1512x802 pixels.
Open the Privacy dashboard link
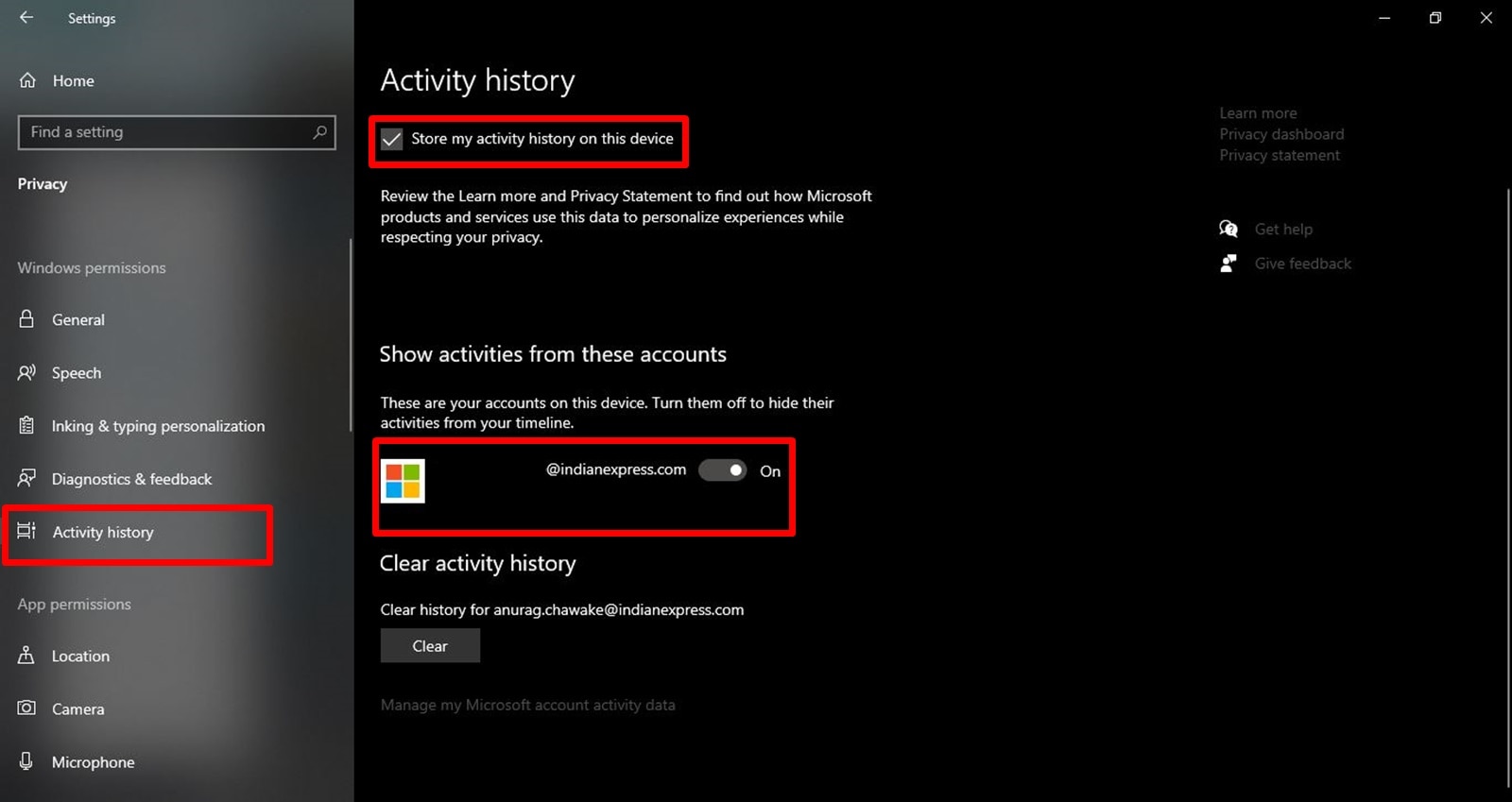[1281, 134]
